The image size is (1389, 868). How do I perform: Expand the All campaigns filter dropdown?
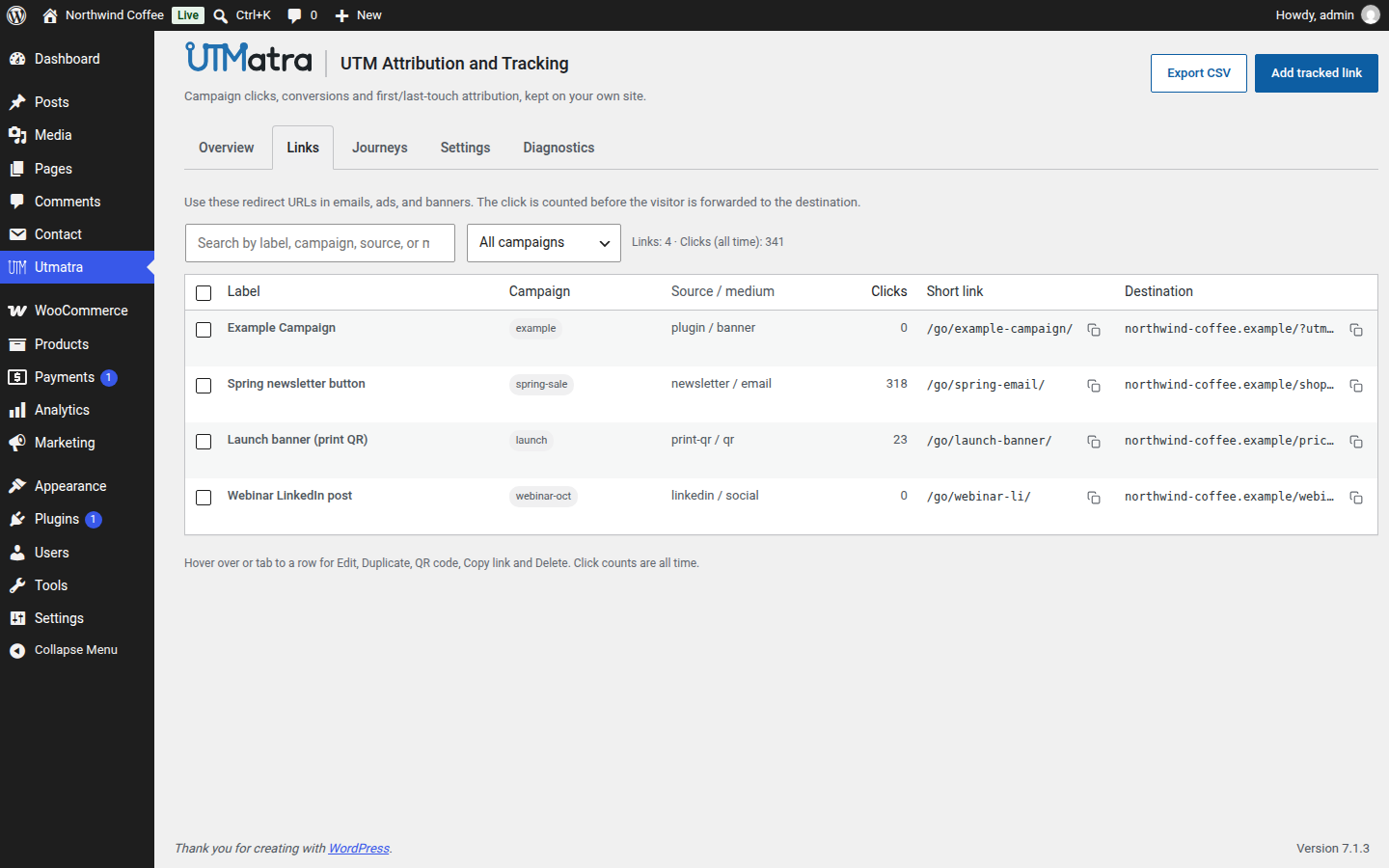tap(544, 243)
